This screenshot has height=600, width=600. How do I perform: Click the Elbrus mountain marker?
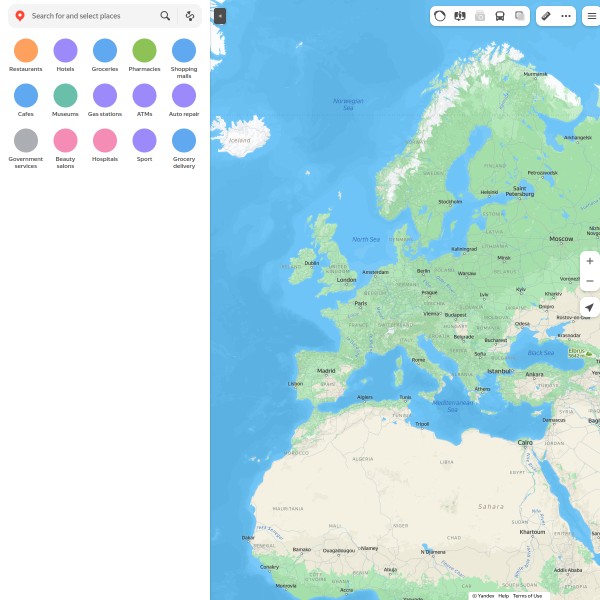pyautogui.click(x=580, y=353)
